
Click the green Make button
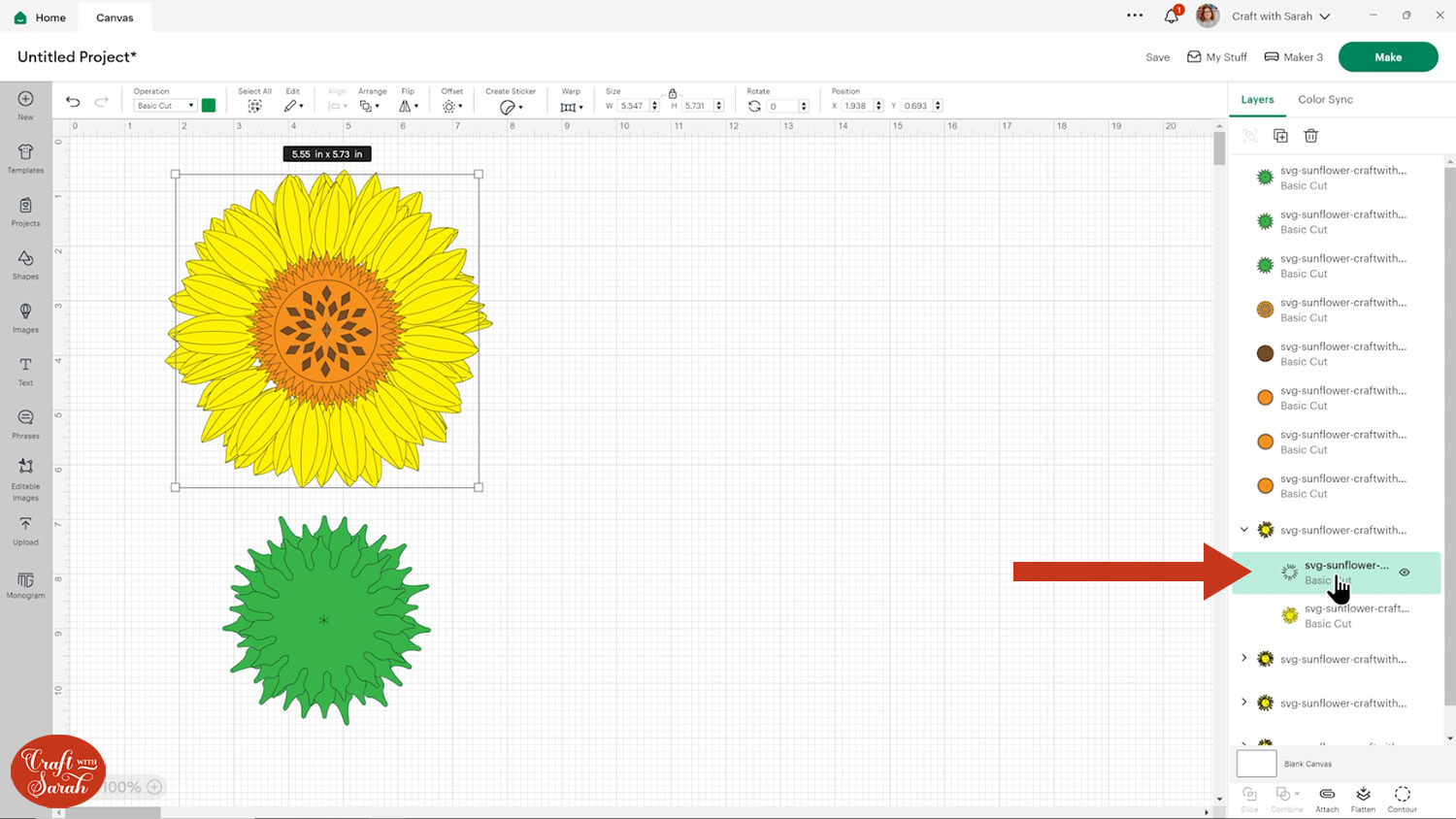pos(1387,57)
